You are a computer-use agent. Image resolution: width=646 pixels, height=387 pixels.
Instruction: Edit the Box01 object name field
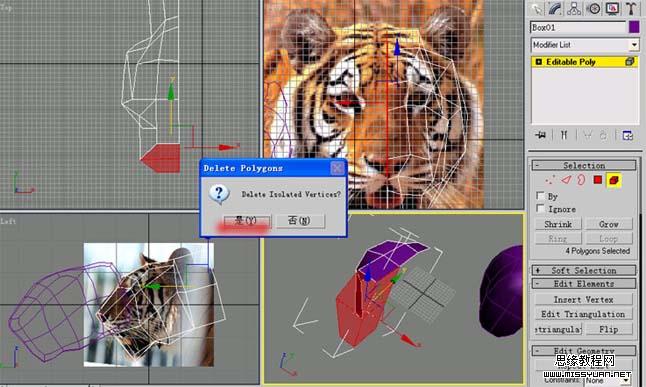tap(578, 28)
